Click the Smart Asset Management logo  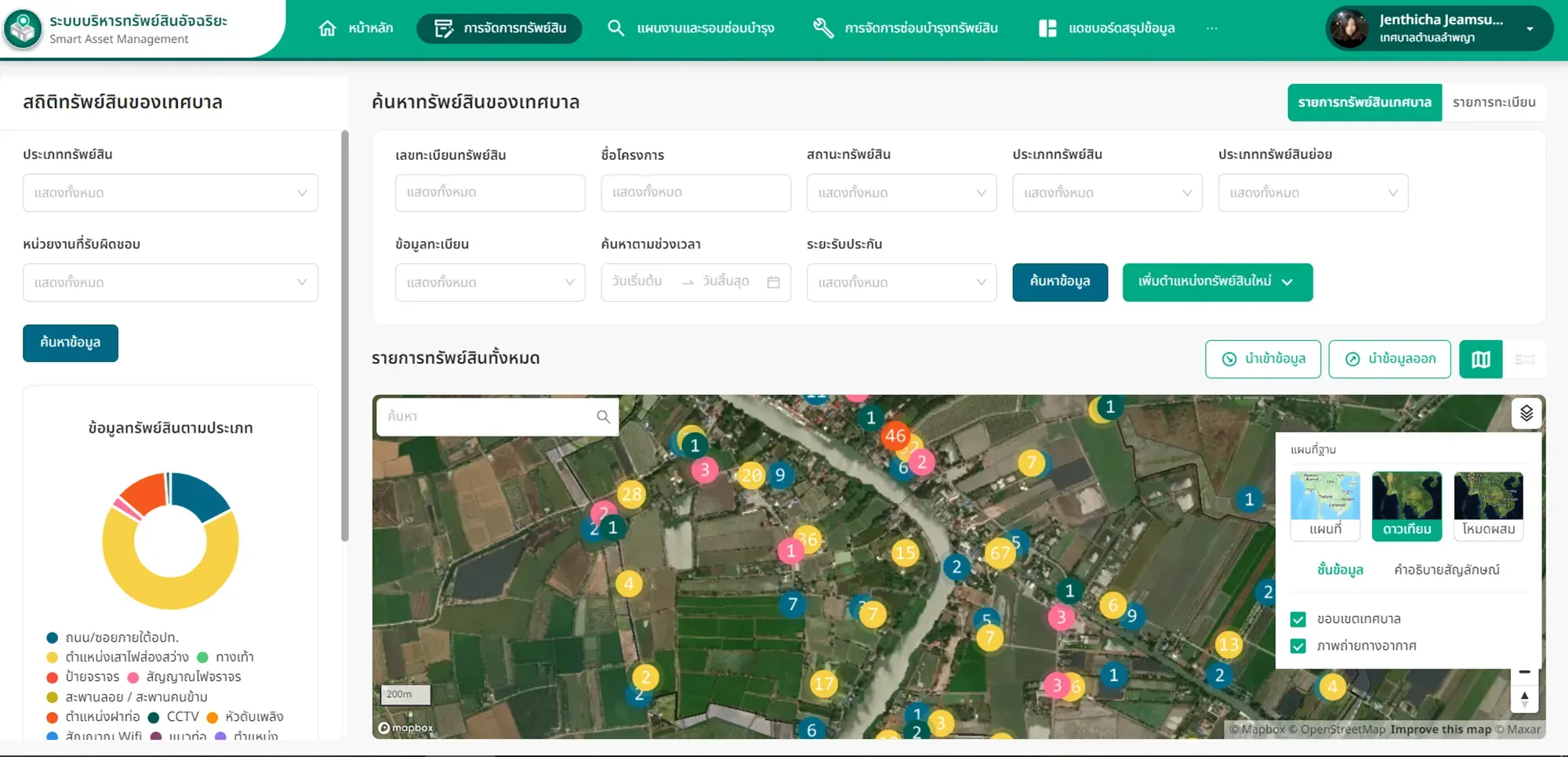[x=23, y=29]
